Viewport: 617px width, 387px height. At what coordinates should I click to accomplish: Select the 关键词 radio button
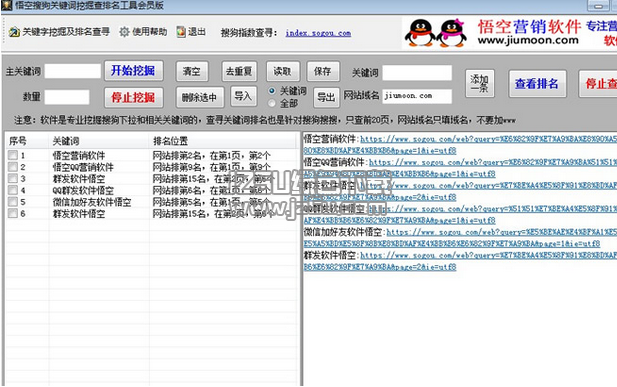[x=272, y=91]
